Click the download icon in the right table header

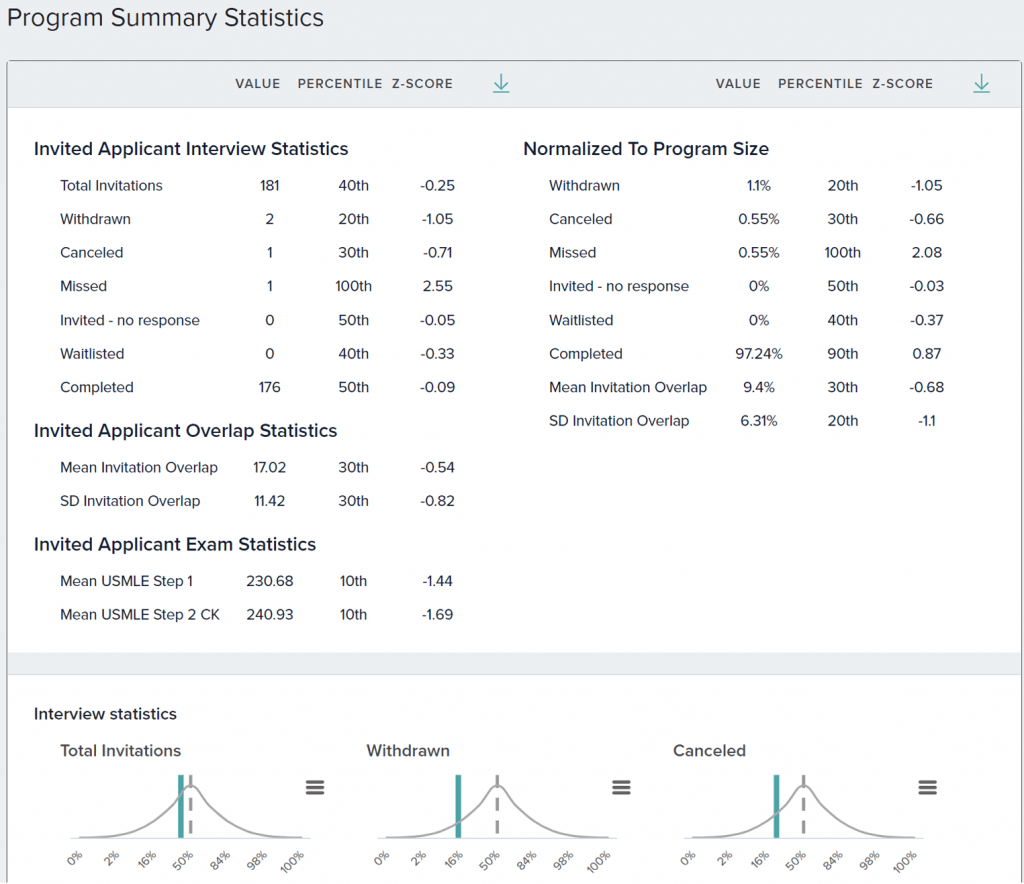click(x=981, y=84)
